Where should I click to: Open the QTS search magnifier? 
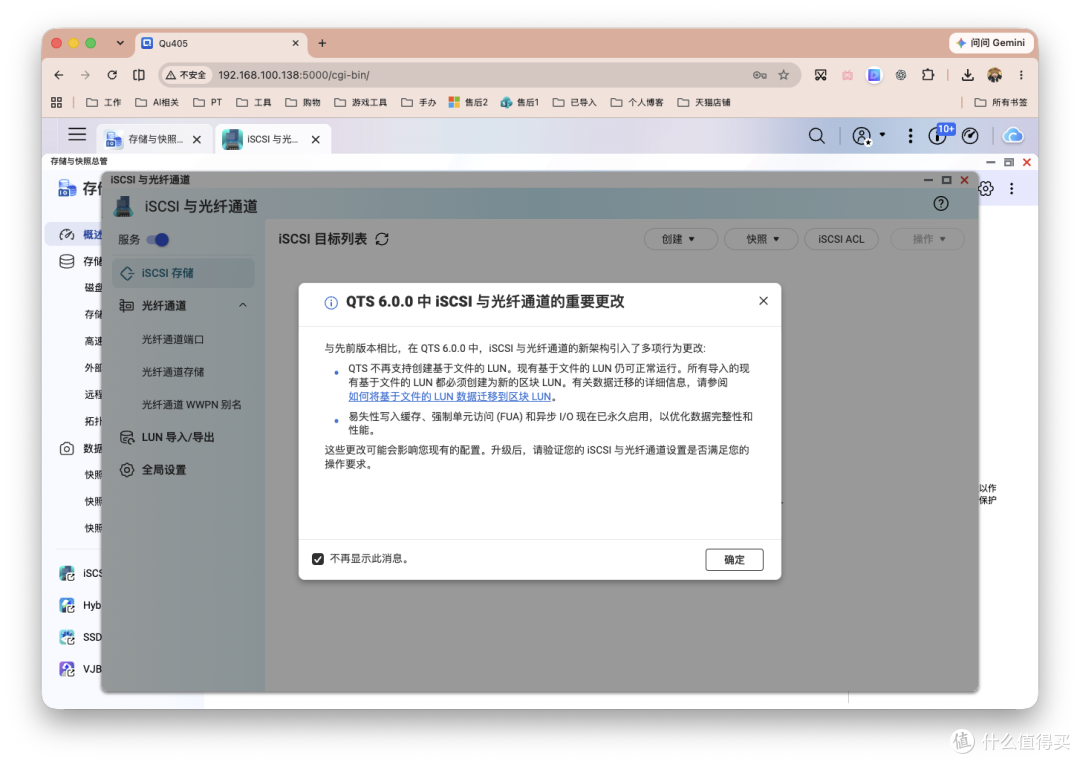coord(817,136)
